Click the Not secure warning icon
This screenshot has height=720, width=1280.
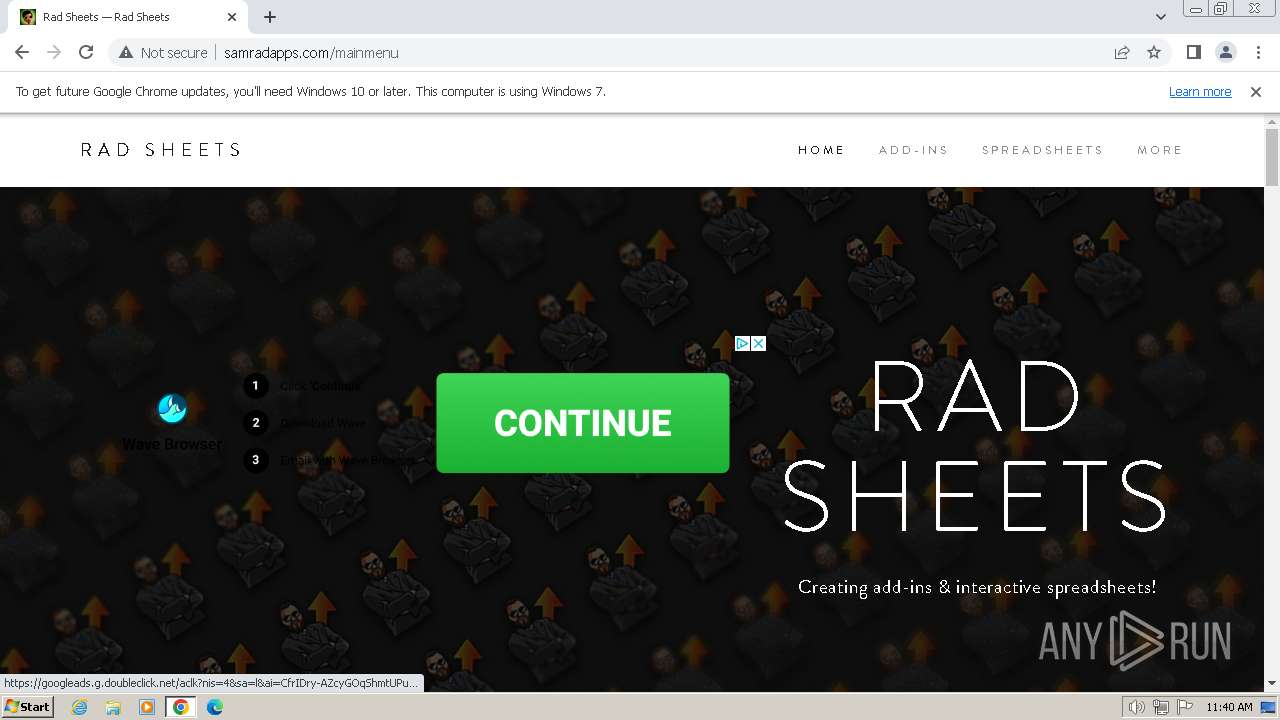126,52
